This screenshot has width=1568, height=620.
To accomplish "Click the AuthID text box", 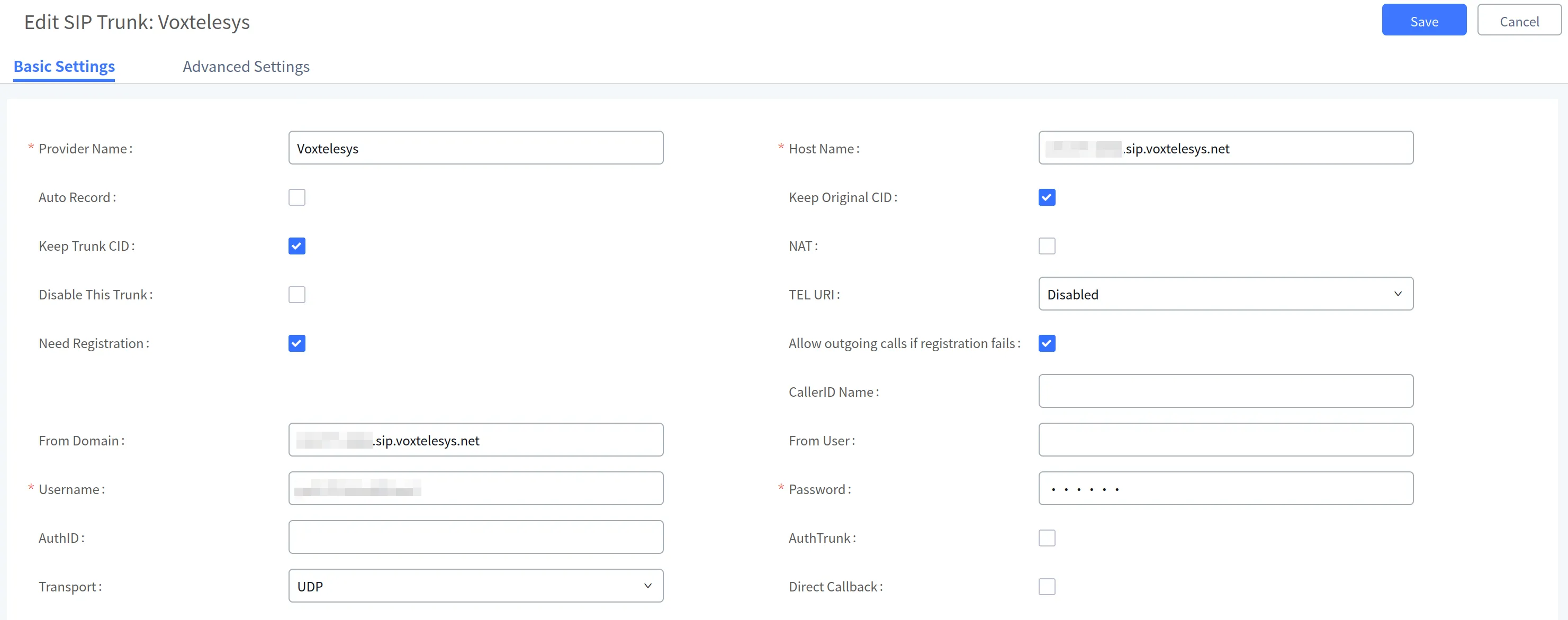I will pos(475,537).
